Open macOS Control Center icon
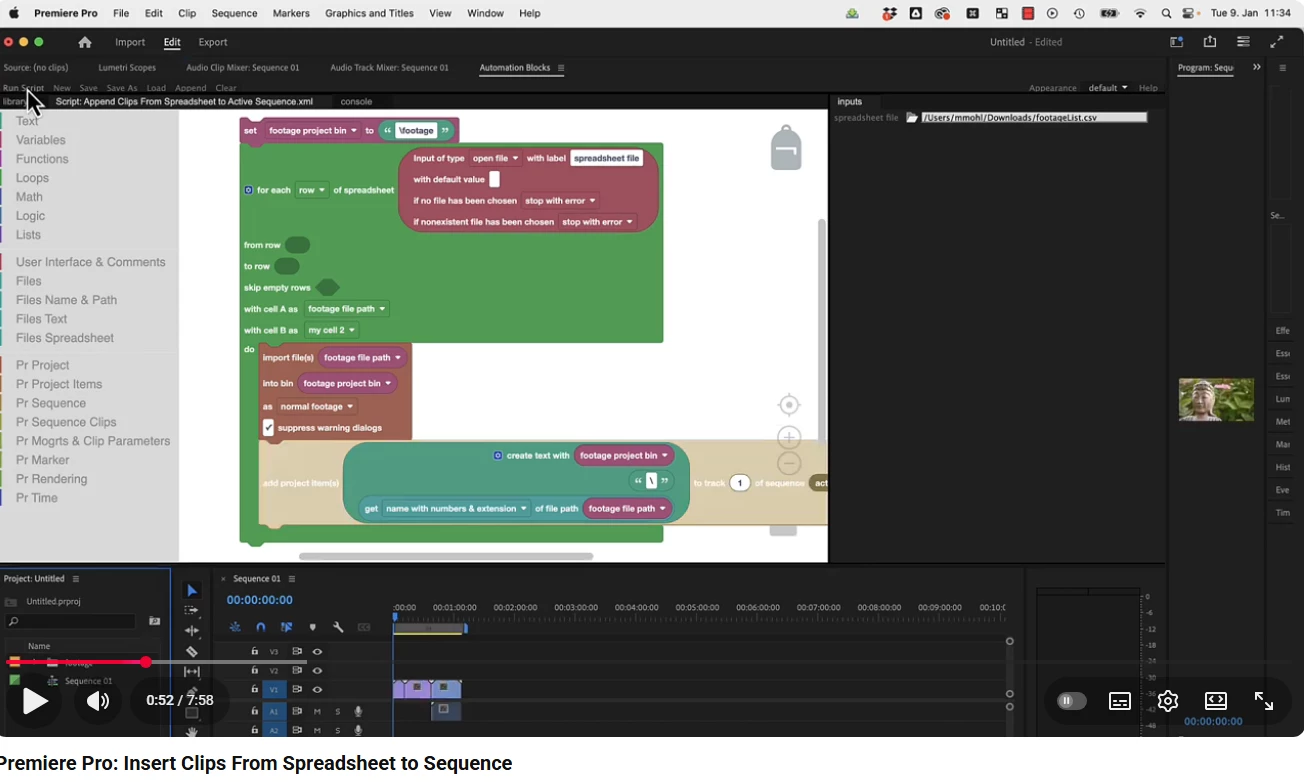 point(1190,14)
